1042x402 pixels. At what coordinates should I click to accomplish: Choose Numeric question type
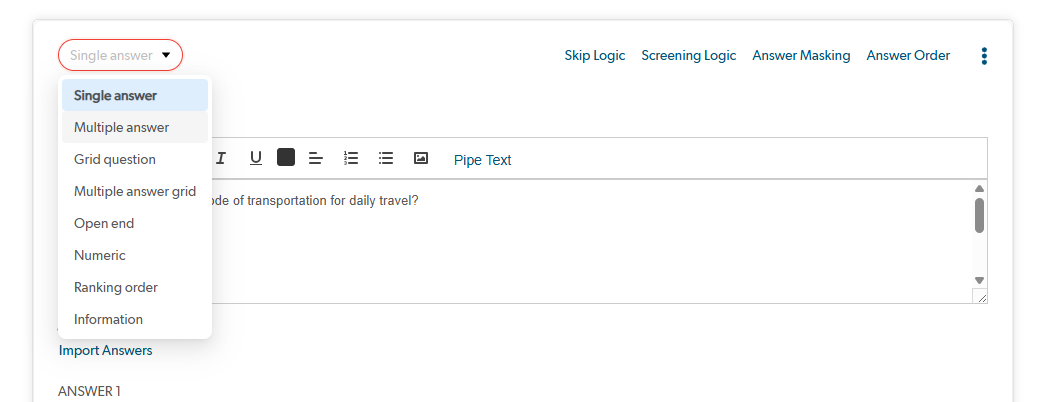pyautogui.click(x=100, y=255)
